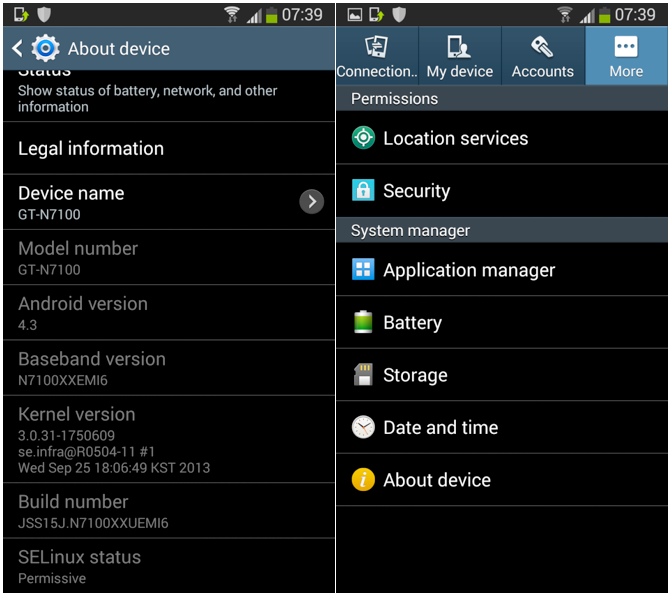Tap the Storage SD card icon

363,375
